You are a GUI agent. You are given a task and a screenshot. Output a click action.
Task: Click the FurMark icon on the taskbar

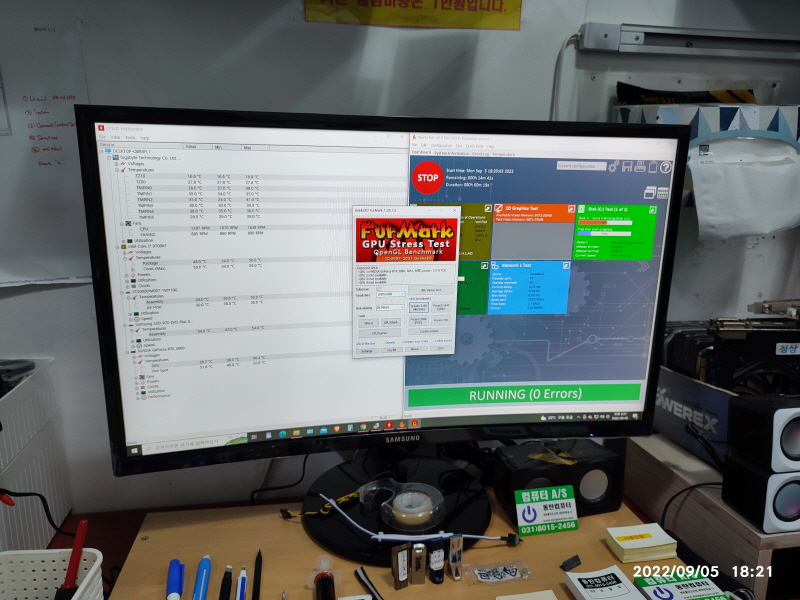point(415,423)
